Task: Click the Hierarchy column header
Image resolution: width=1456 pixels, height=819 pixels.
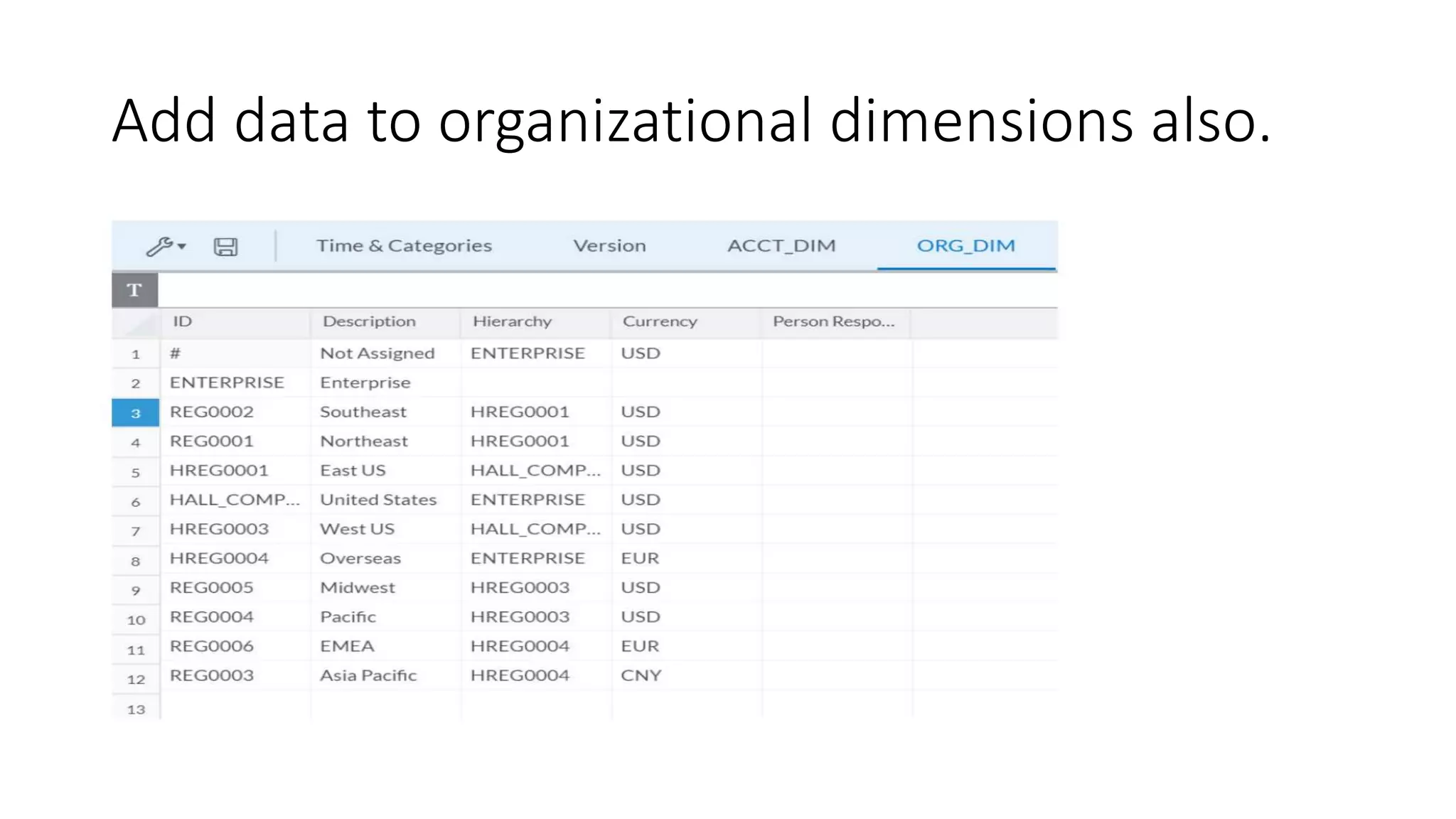Action: point(535,321)
